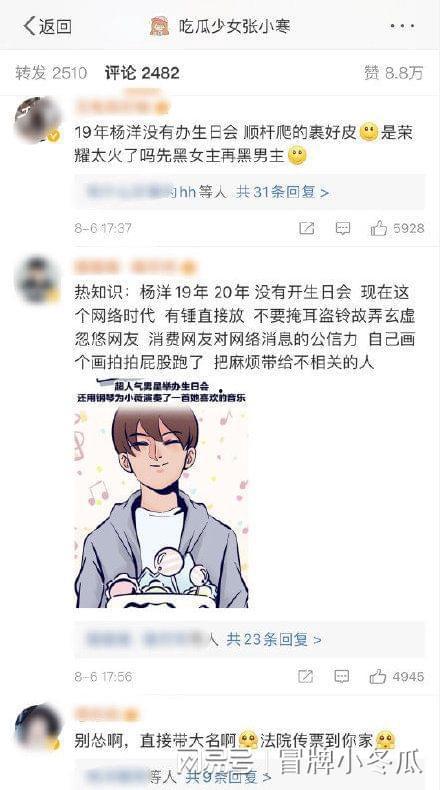Image resolution: width=440 pixels, height=790 pixels.
Task: Share the comment posted 8-6 17:56
Action: [305, 676]
